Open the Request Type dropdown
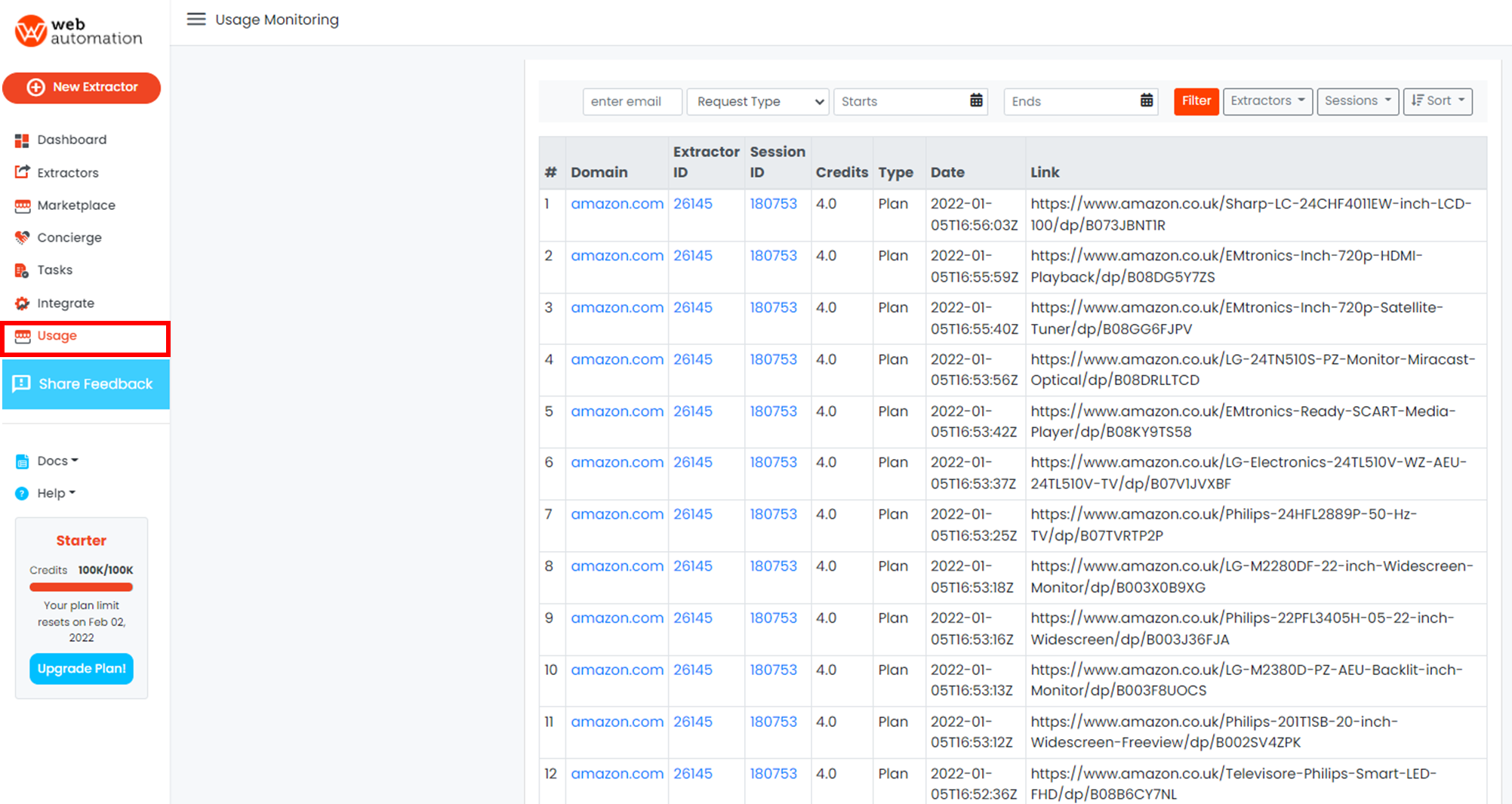Image resolution: width=1512 pixels, height=804 pixels. [x=758, y=101]
